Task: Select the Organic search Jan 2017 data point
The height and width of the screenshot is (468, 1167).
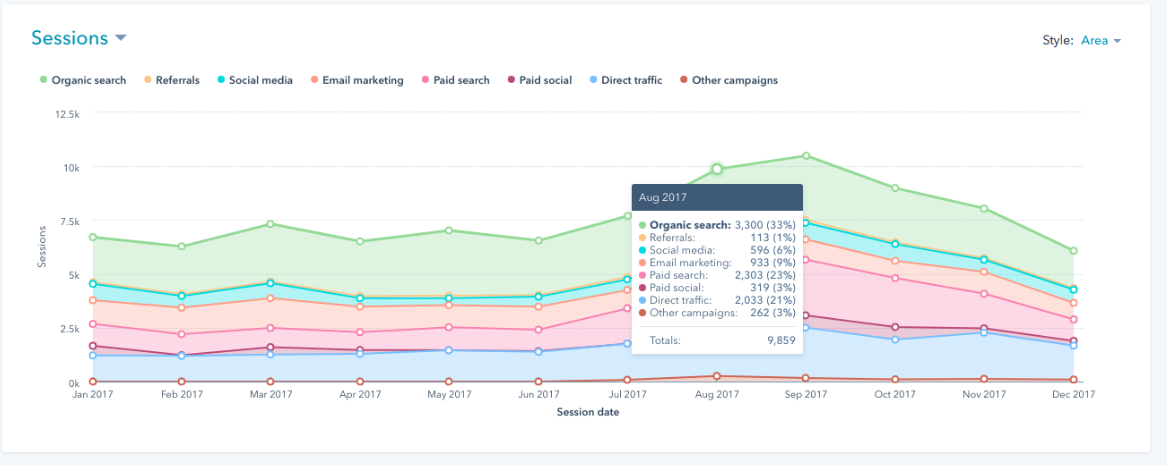Action: pyautogui.click(x=92, y=237)
